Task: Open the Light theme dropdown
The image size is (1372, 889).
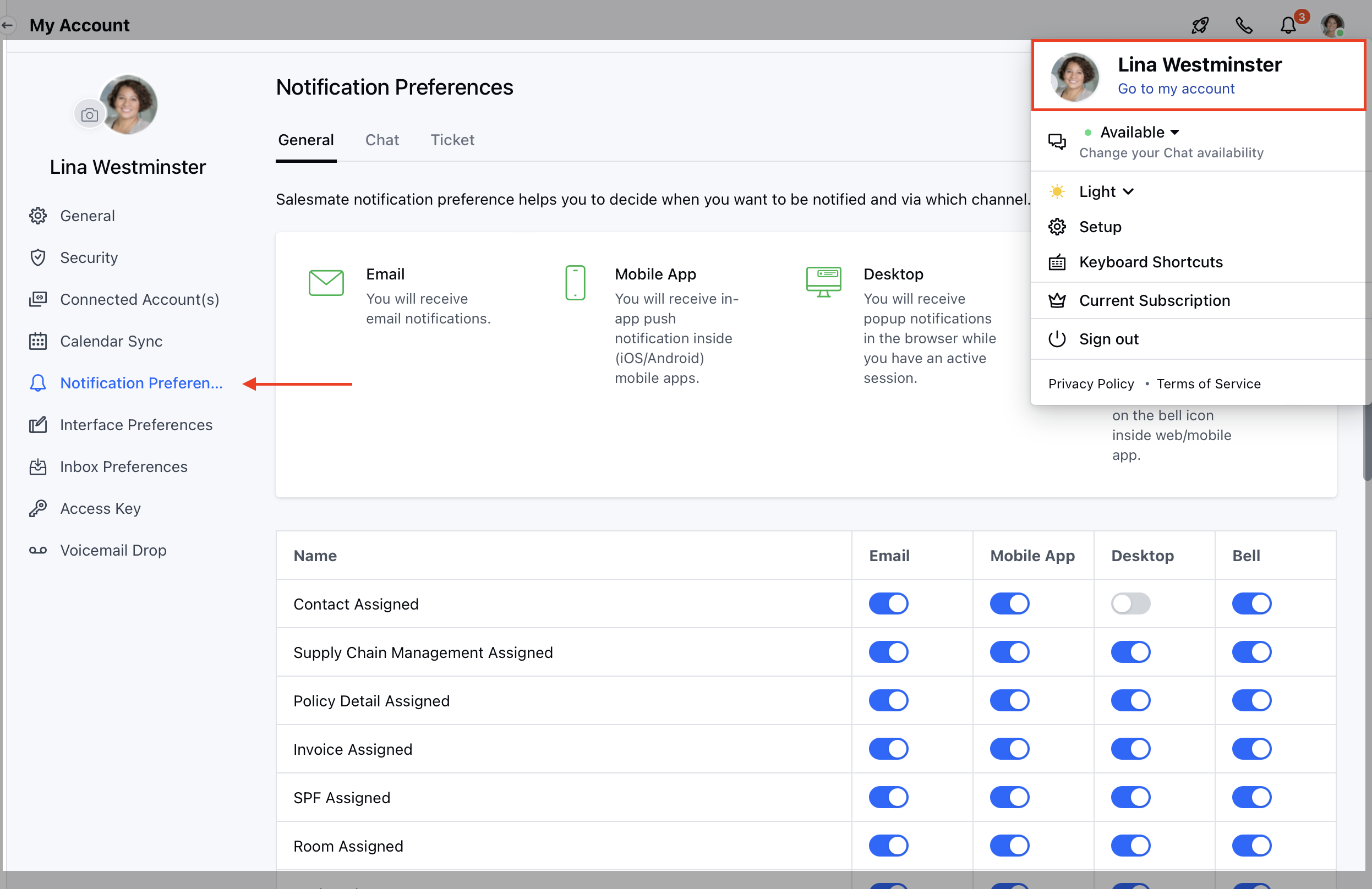Action: coord(1106,191)
